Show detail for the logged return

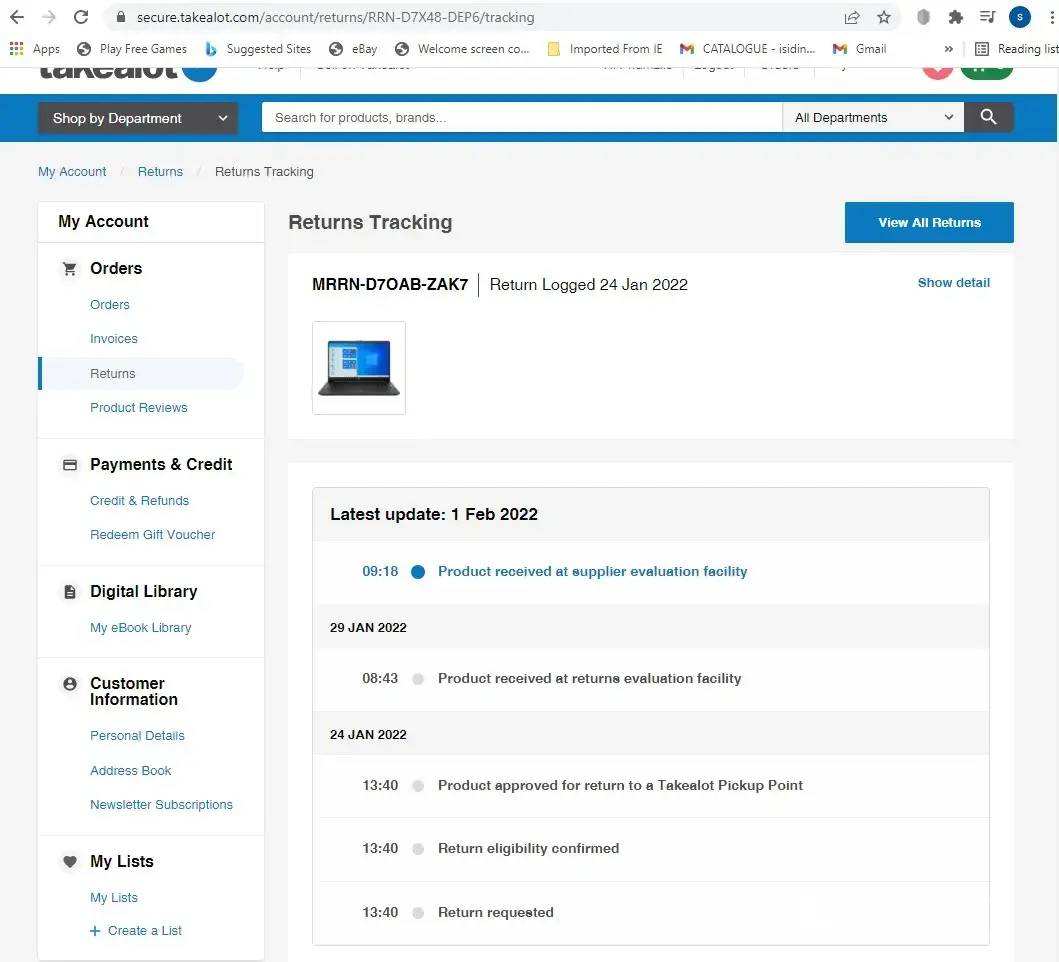click(953, 283)
